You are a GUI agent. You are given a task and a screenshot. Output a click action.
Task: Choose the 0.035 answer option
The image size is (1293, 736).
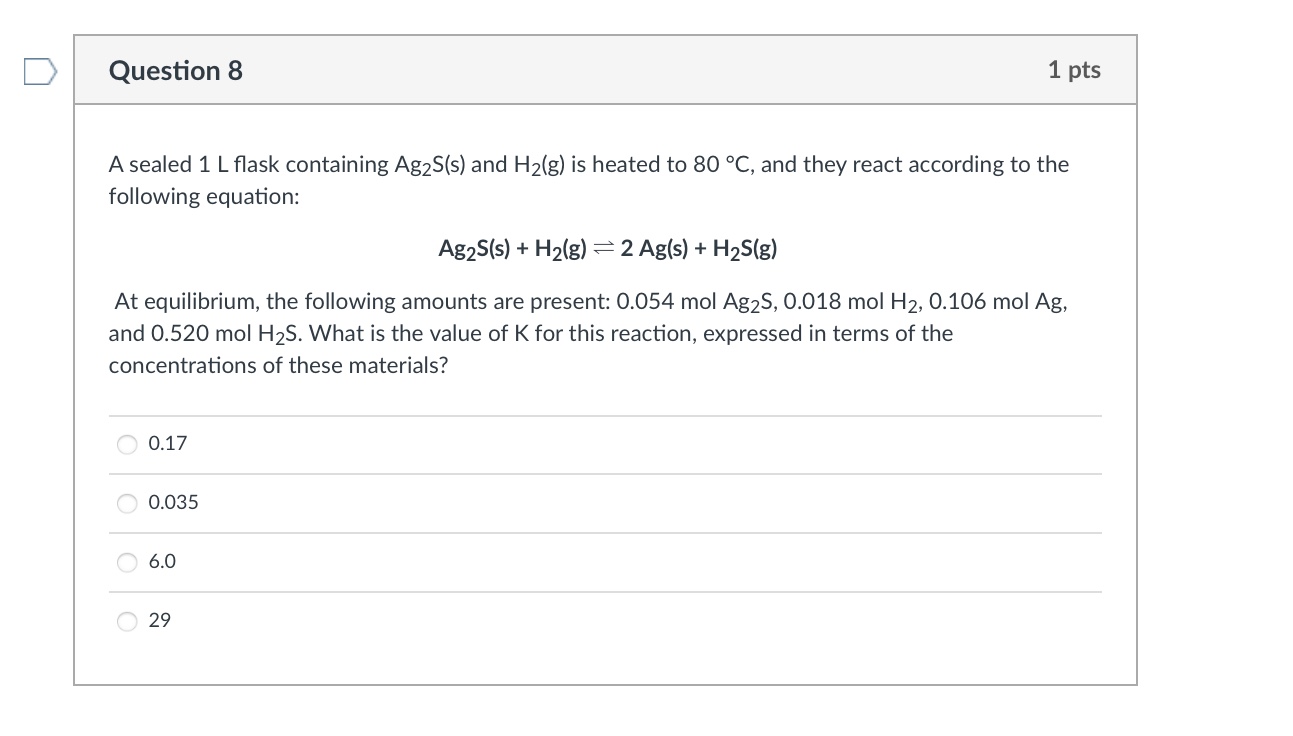[x=127, y=503]
